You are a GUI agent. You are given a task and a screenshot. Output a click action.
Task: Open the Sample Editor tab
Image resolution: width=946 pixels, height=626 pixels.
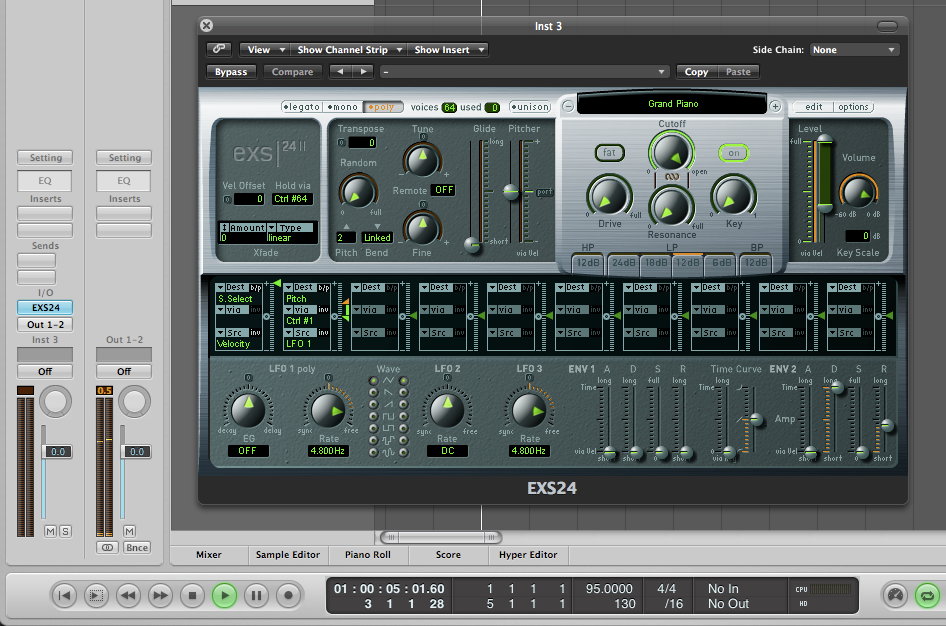pos(288,555)
